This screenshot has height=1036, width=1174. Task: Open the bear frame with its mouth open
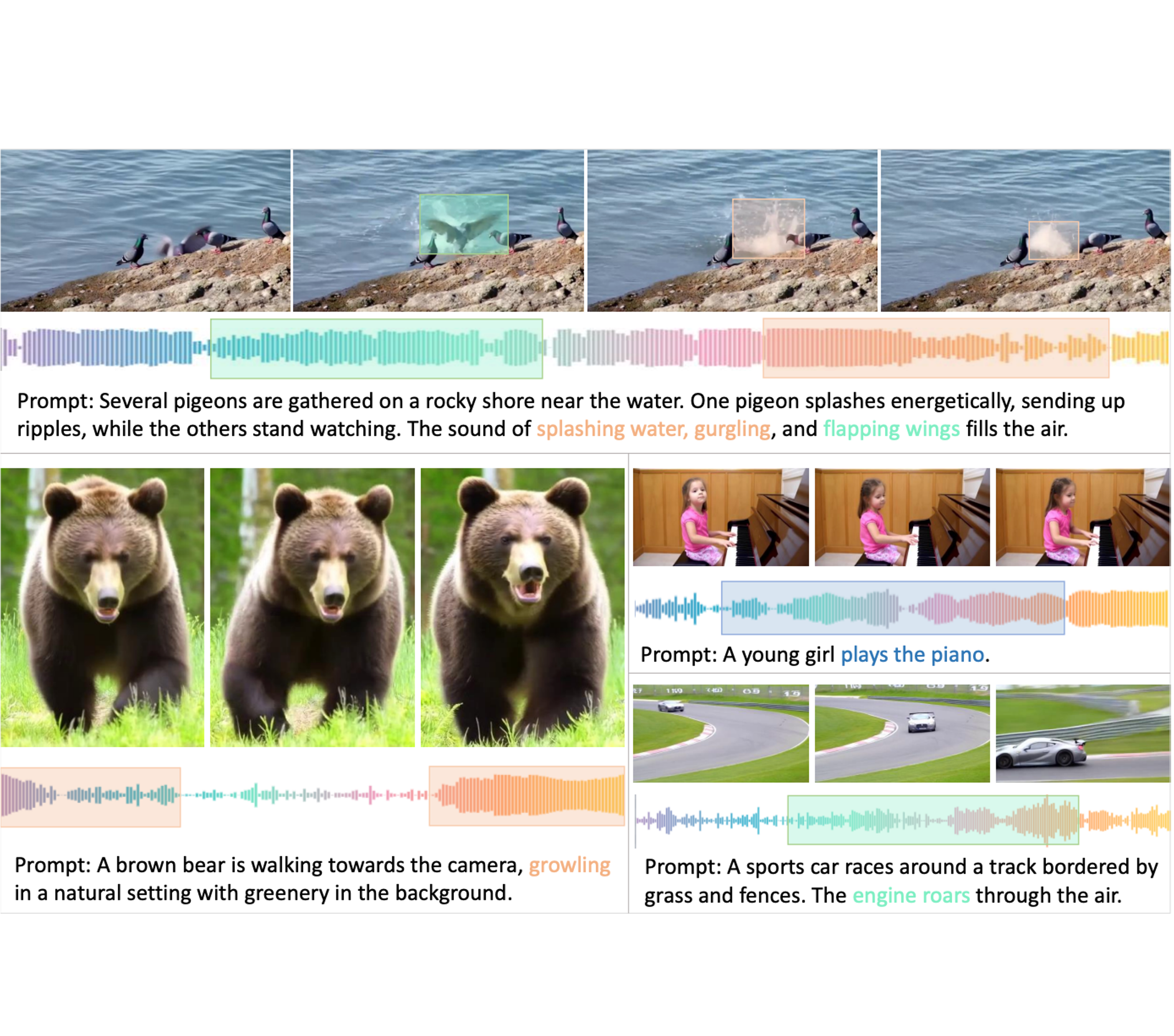click(522, 607)
